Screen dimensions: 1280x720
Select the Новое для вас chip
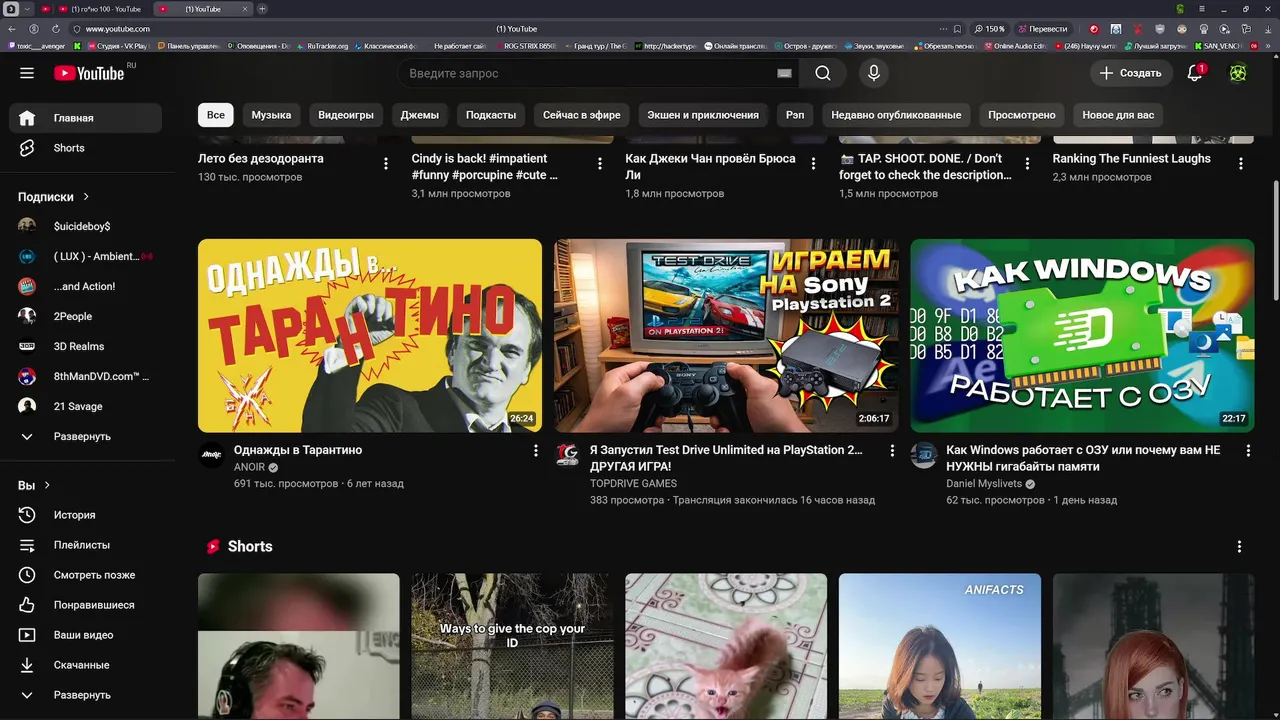tap(1118, 115)
